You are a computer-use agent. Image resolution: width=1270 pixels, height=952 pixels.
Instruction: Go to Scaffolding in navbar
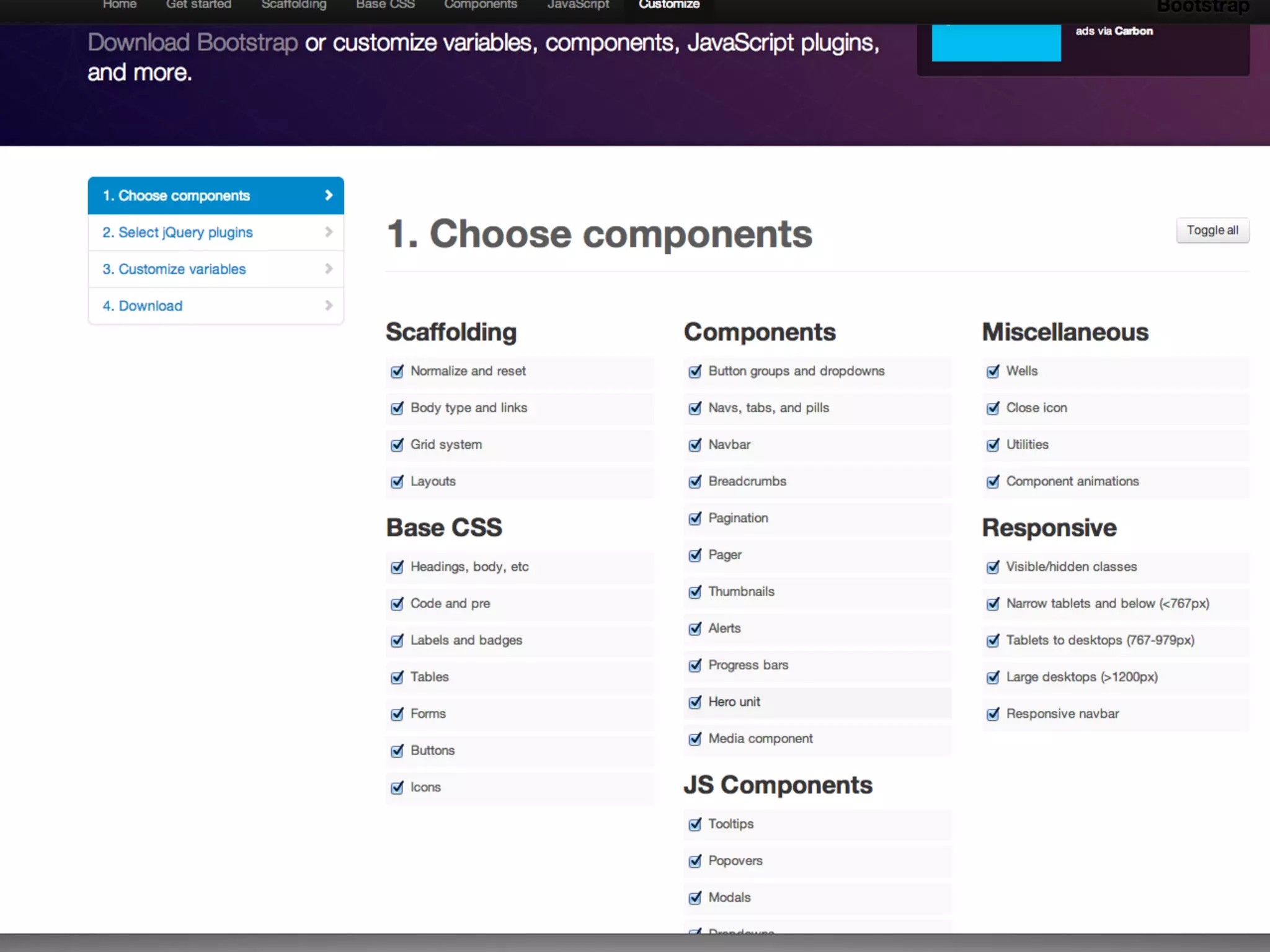pyautogui.click(x=293, y=5)
